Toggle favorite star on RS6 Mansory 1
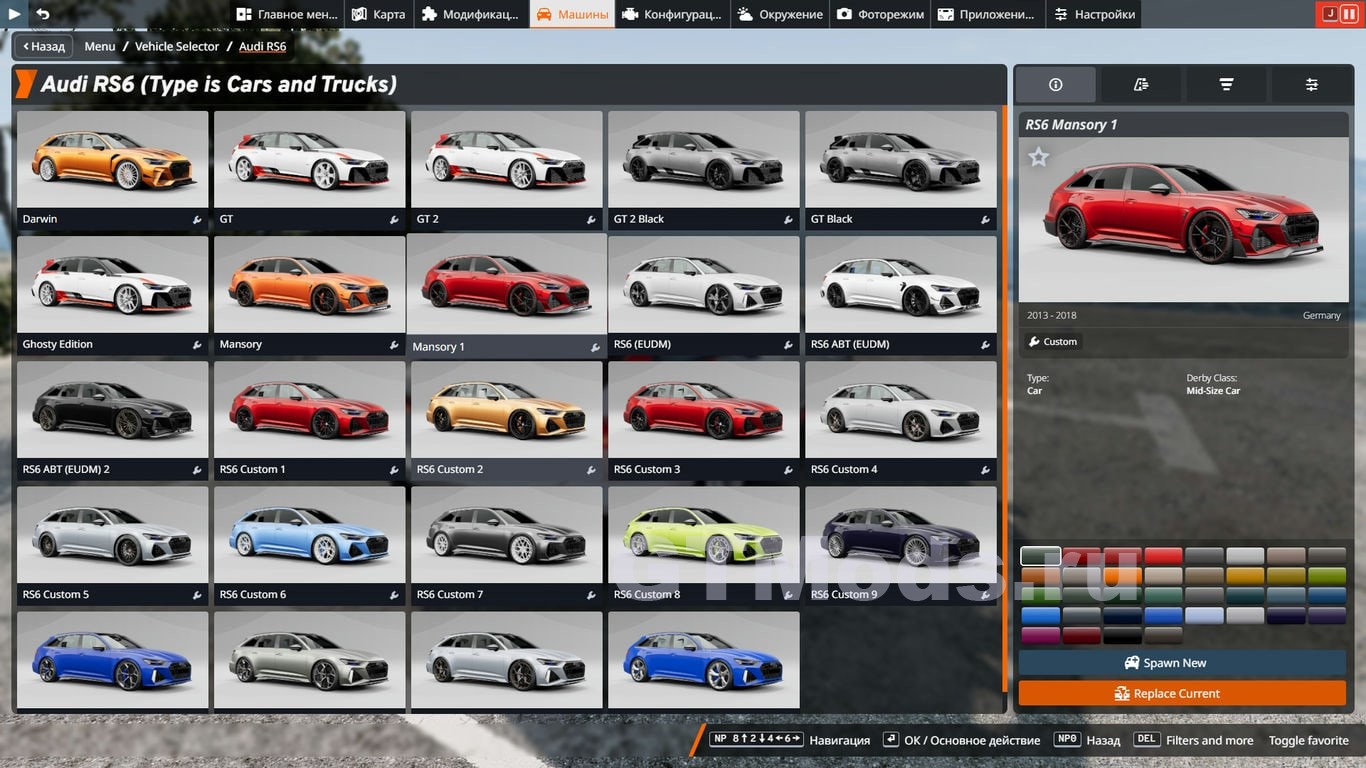 click(x=1039, y=157)
